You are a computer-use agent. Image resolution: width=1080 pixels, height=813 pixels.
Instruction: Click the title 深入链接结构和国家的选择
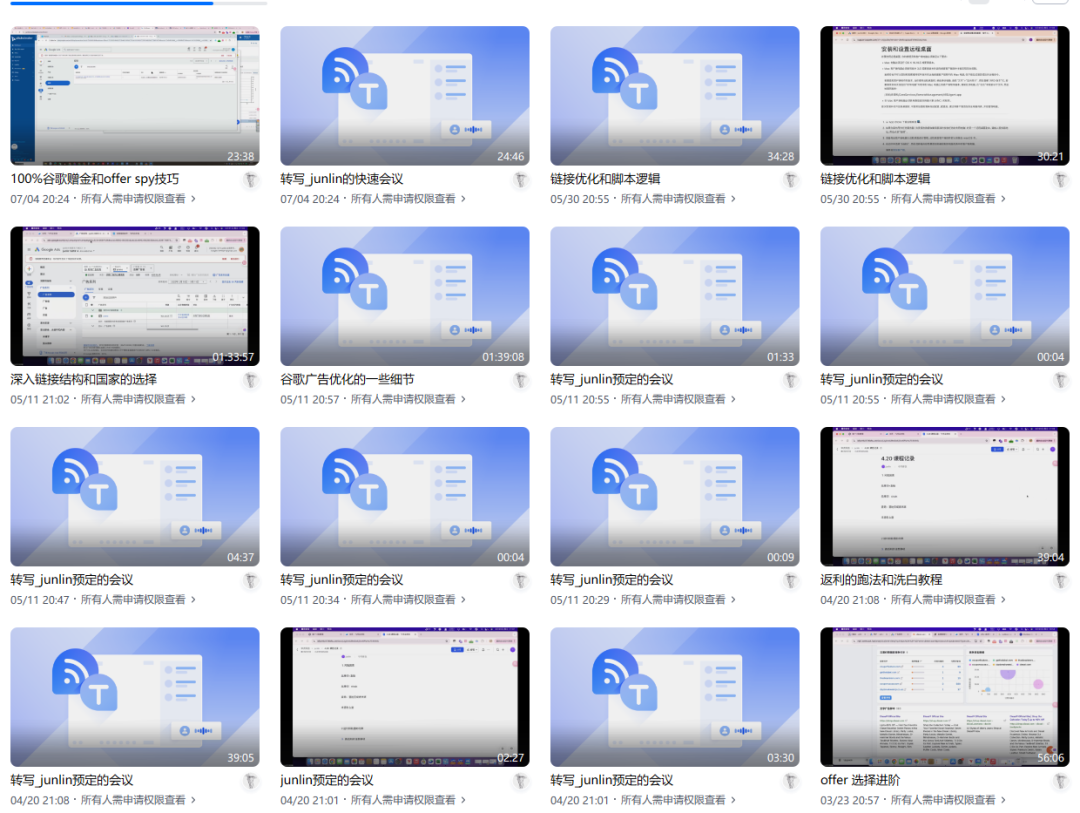tap(83, 380)
